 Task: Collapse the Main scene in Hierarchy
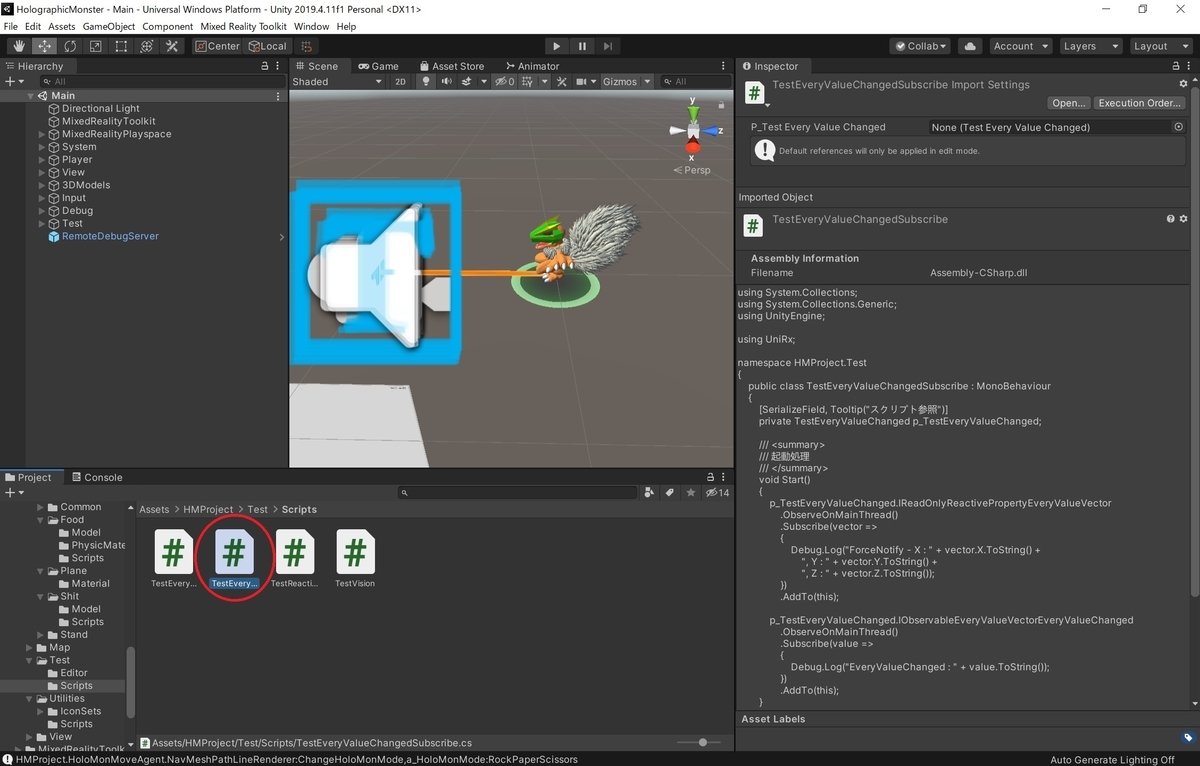(x=31, y=96)
